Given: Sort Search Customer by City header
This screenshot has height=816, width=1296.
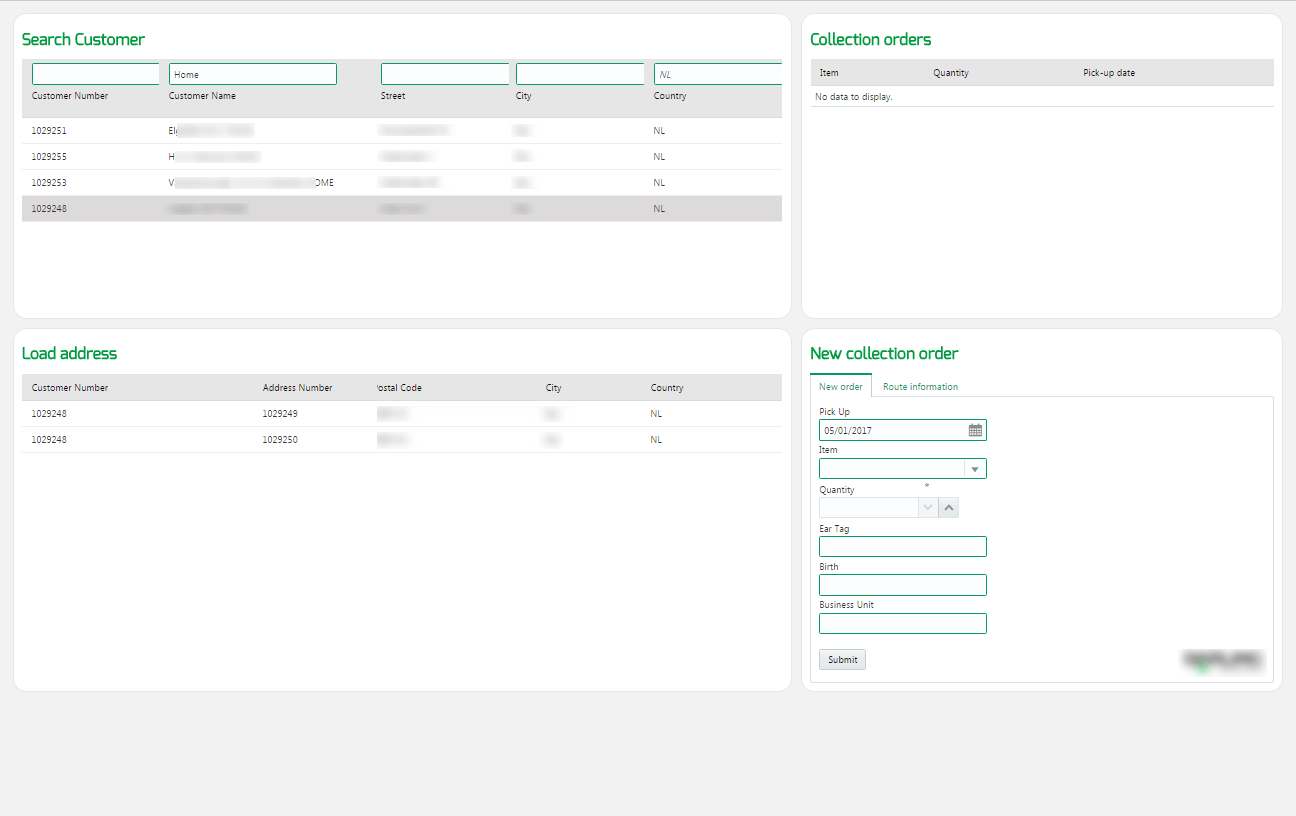Looking at the screenshot, I should (x=524, y=96).
